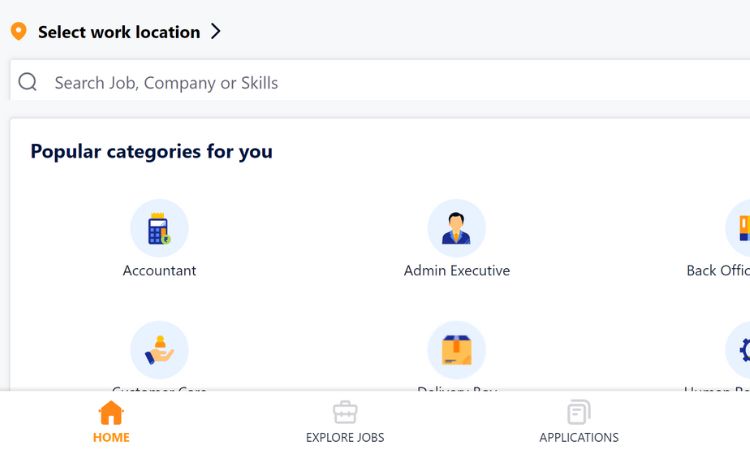Click the magnifier search icon
The image size is (750, 450).
(27, 82)
